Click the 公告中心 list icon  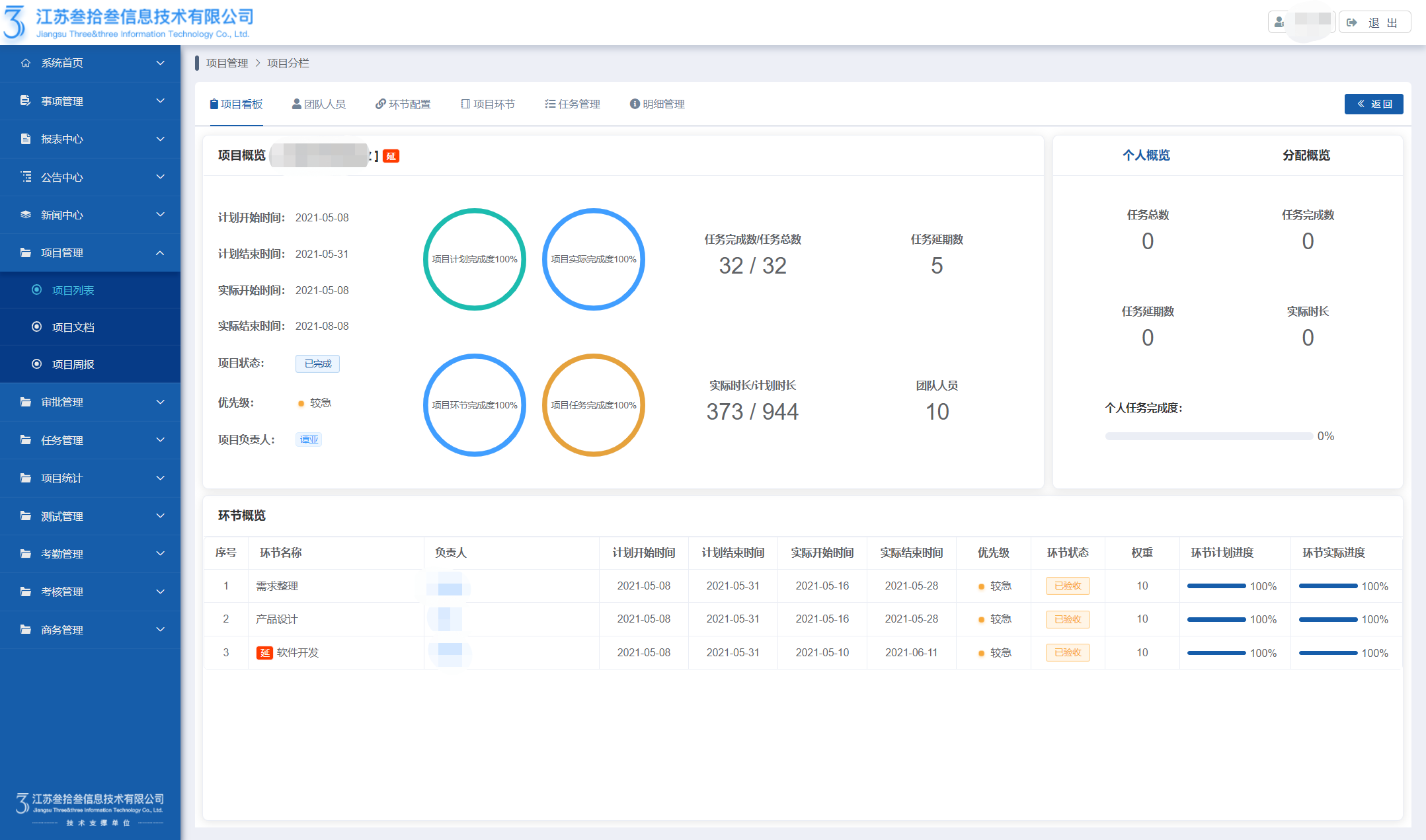point(26,177)
